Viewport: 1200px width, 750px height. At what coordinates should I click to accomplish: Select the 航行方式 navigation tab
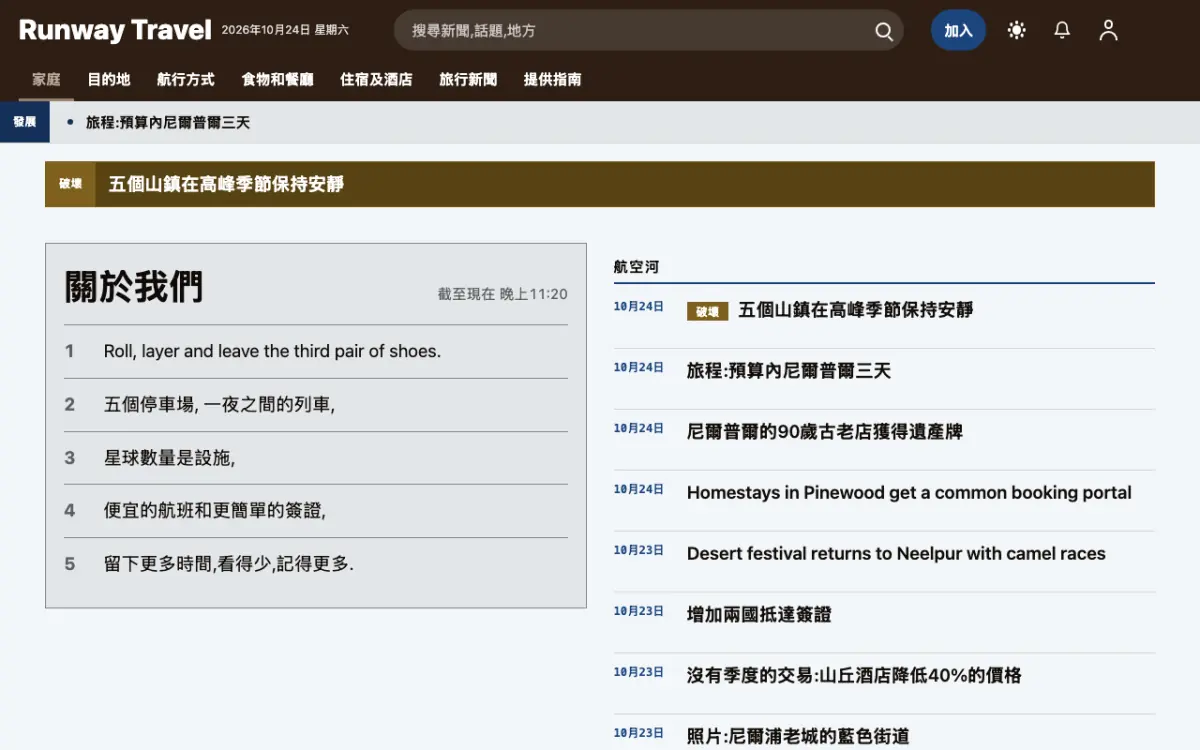pos(186,80)
